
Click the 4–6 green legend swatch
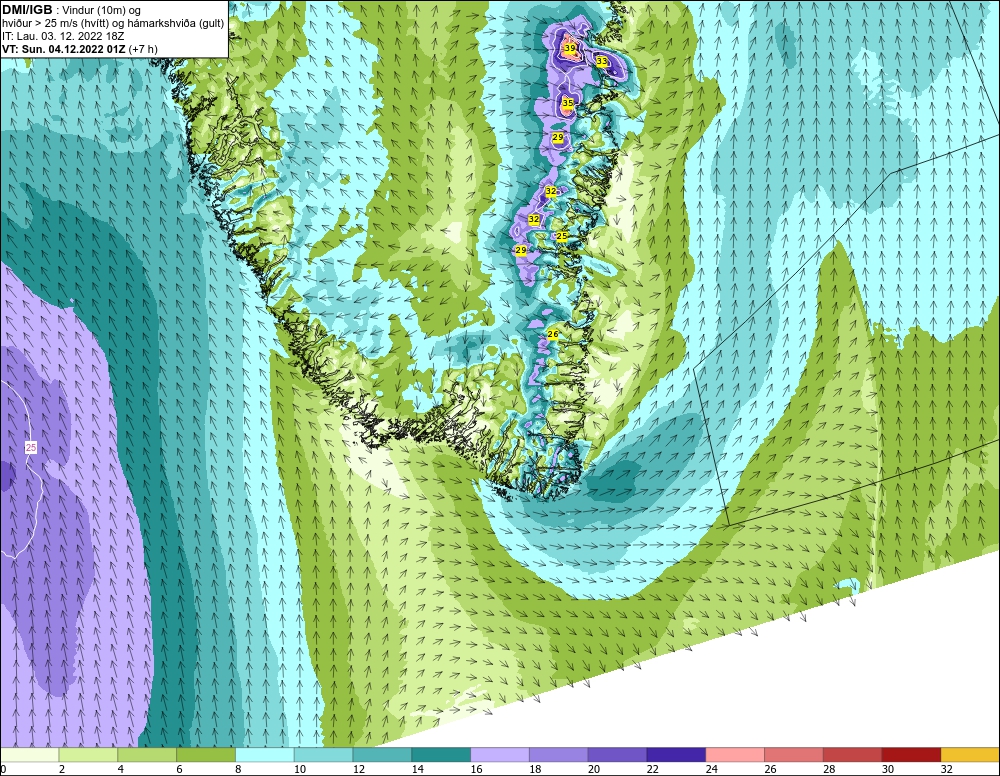point(147,755)
